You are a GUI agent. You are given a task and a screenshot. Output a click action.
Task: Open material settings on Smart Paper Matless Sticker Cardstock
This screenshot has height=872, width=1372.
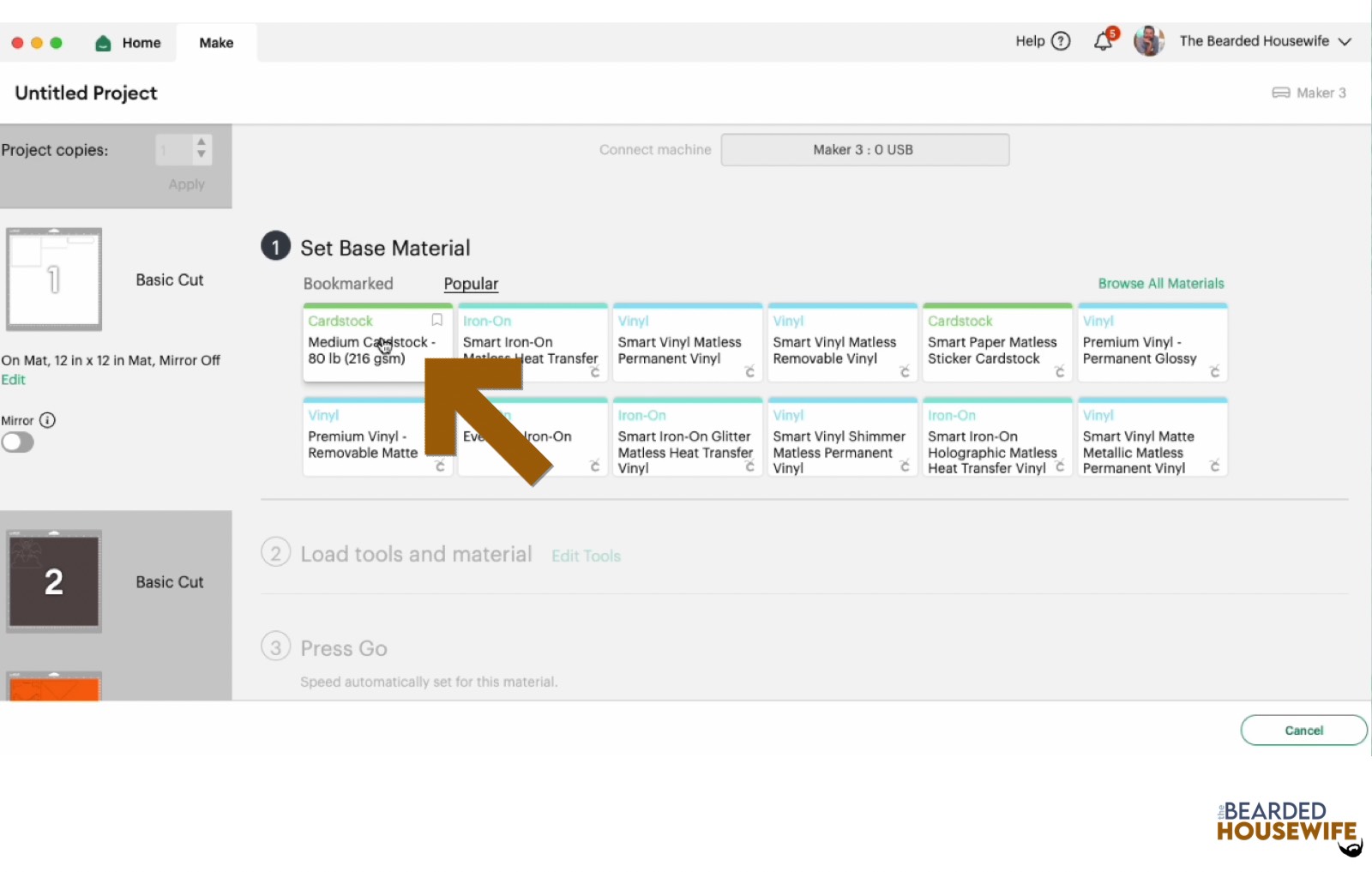(x=1061, y=372)
